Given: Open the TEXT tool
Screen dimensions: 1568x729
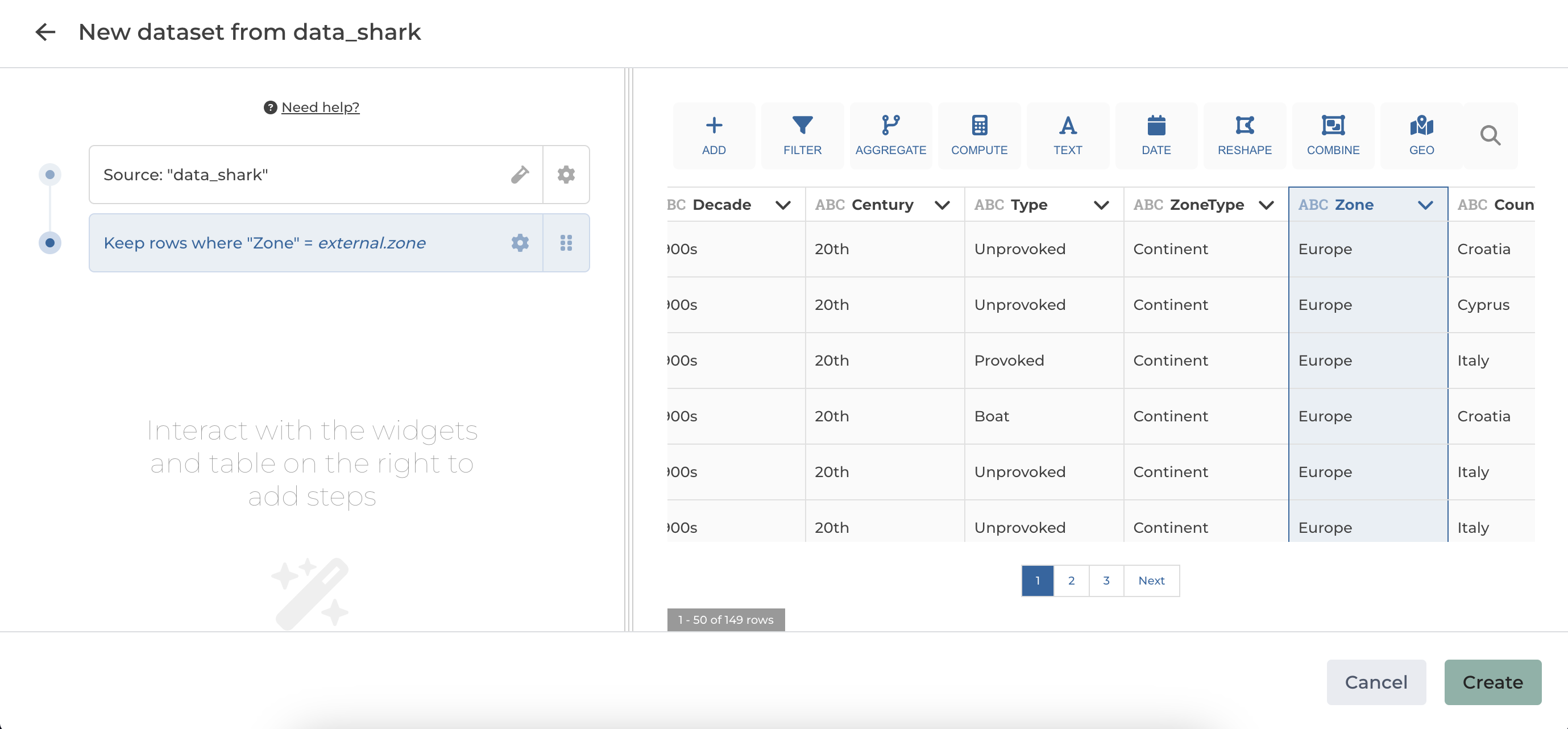Looking at the screenshot, I should (x=1067, y=135).
